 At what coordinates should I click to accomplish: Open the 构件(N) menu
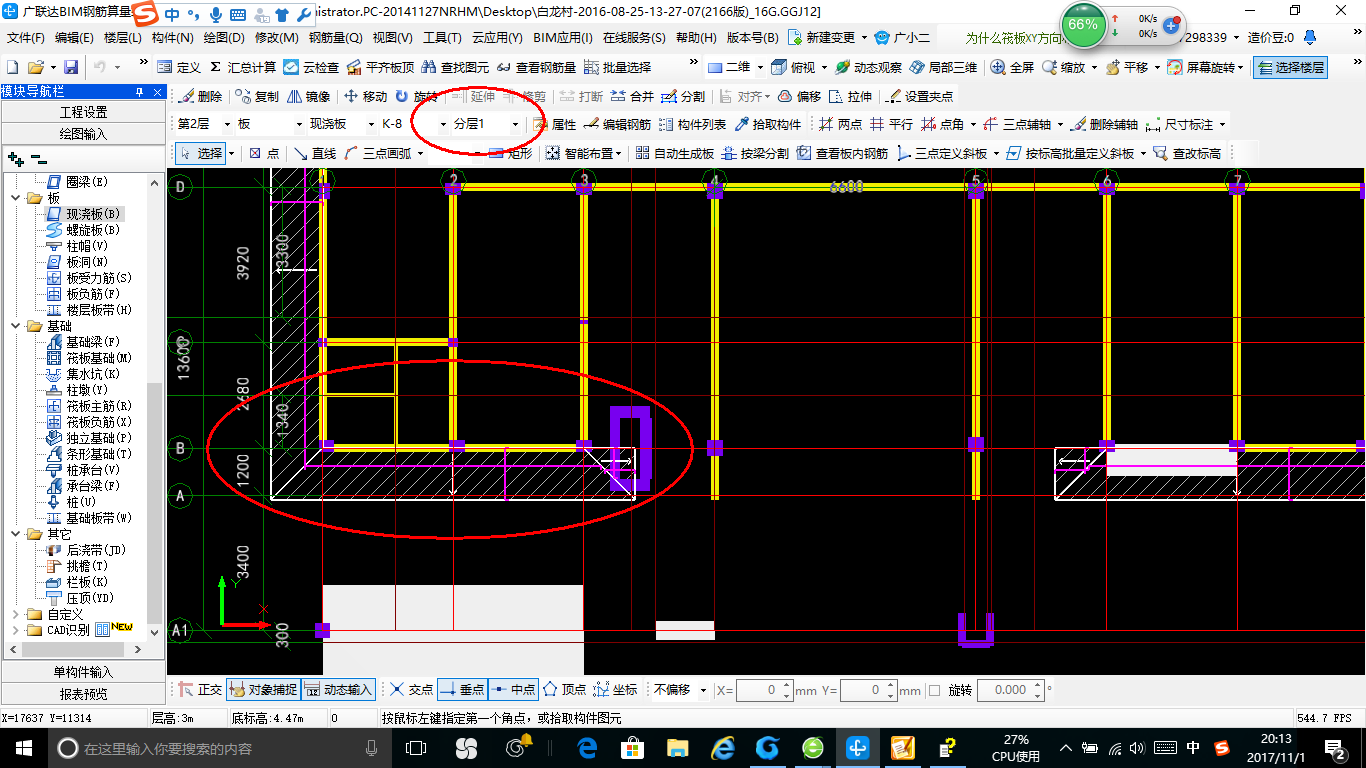tap(173, 38)
